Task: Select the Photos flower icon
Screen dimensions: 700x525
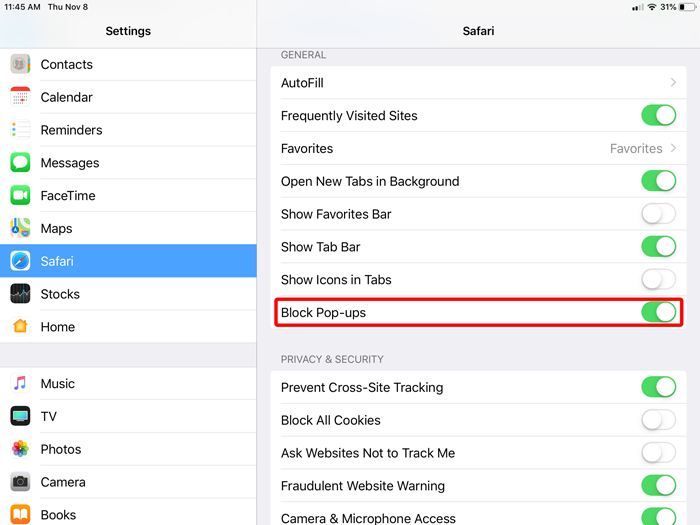Action: click(20, 449)
